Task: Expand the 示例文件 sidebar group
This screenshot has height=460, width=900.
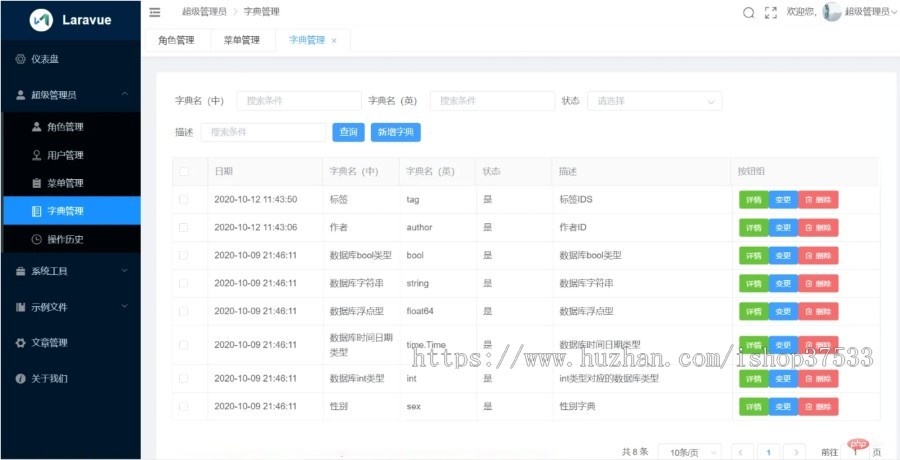Action: point(70,307)
